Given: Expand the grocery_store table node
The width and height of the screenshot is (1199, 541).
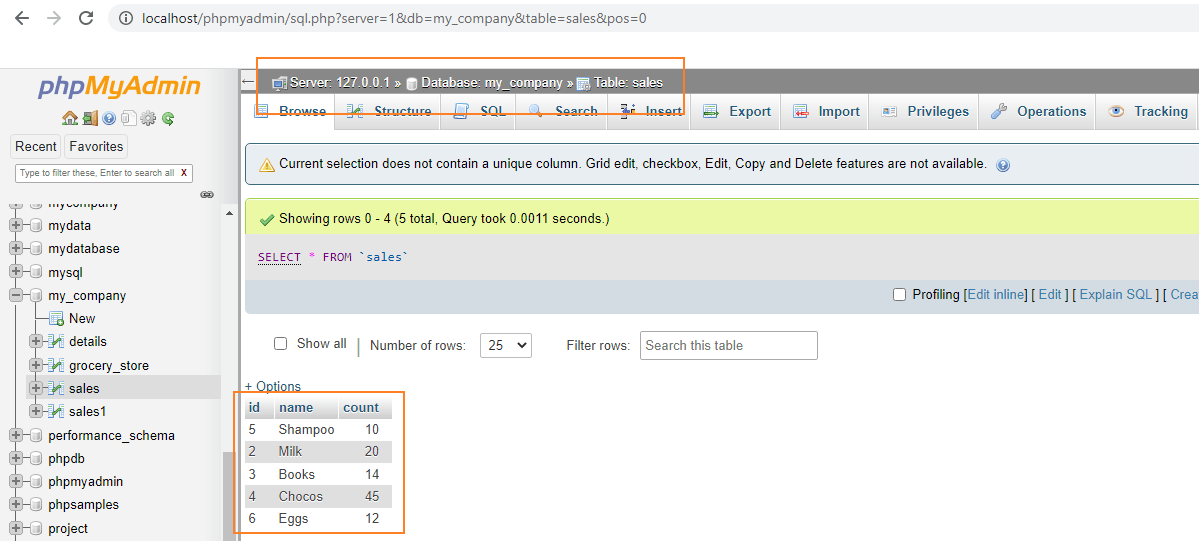Looking at the screenshot, I should [x=35, y=365].
